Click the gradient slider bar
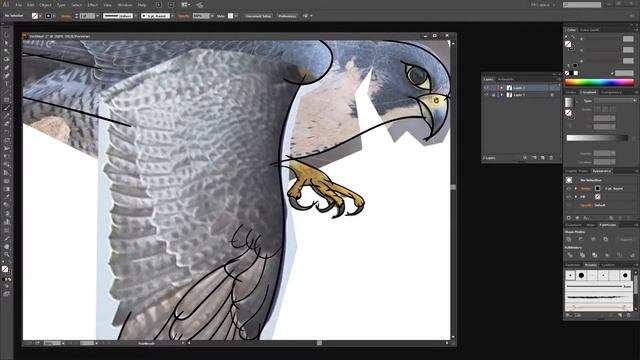 pos(597,138)
